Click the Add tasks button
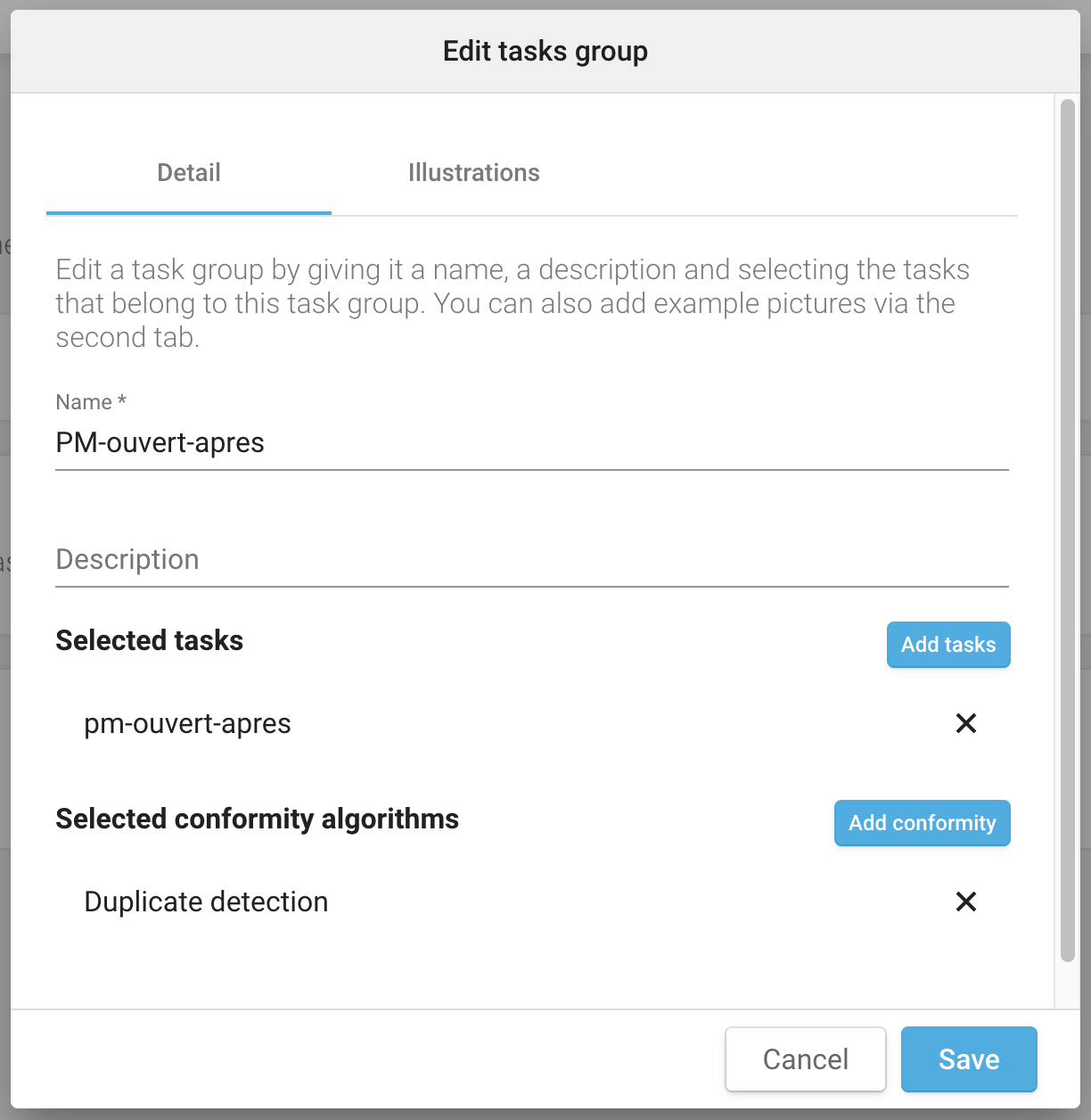Image resolution: width=1091 pixels, height=1120 pixels. pyautogui.click(x=948, y=645)
